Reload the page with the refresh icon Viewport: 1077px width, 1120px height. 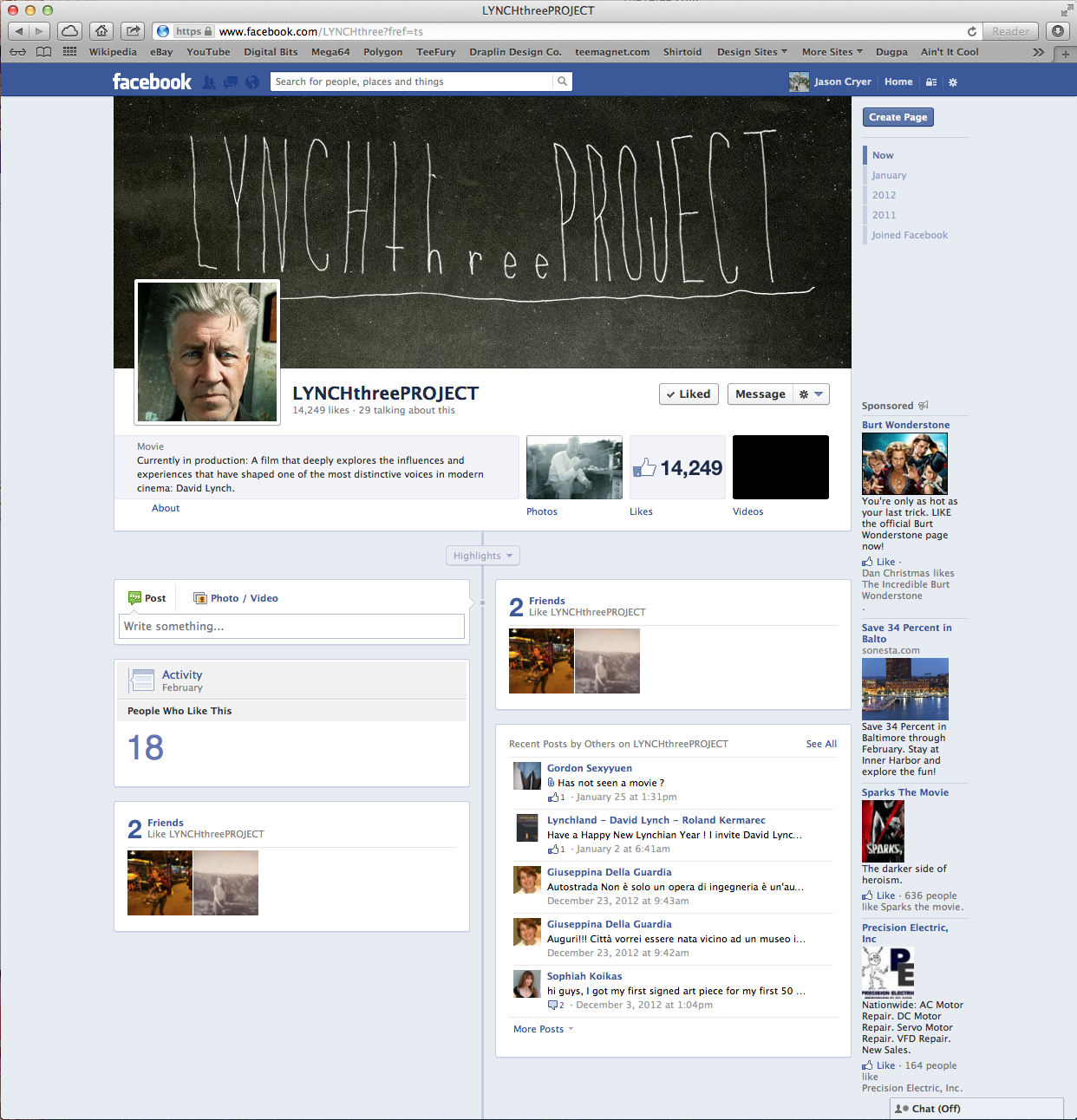pyautogui.click(x=971, y=31)
